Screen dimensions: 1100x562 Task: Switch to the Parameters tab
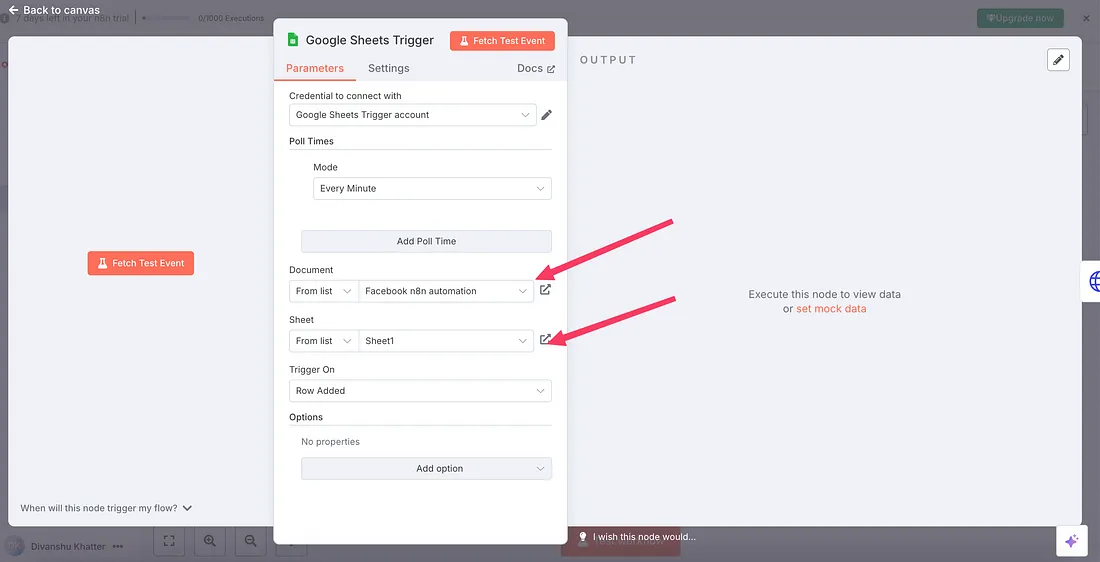click(315, 68)
